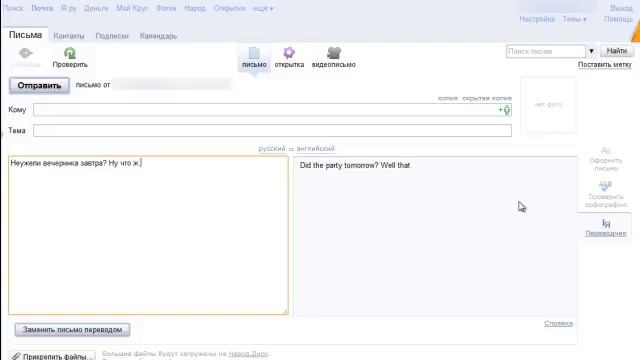Image resolution: width=640 pixels, height=360 pixels.
Task: Click Поставить метку link
Action: 604,64
